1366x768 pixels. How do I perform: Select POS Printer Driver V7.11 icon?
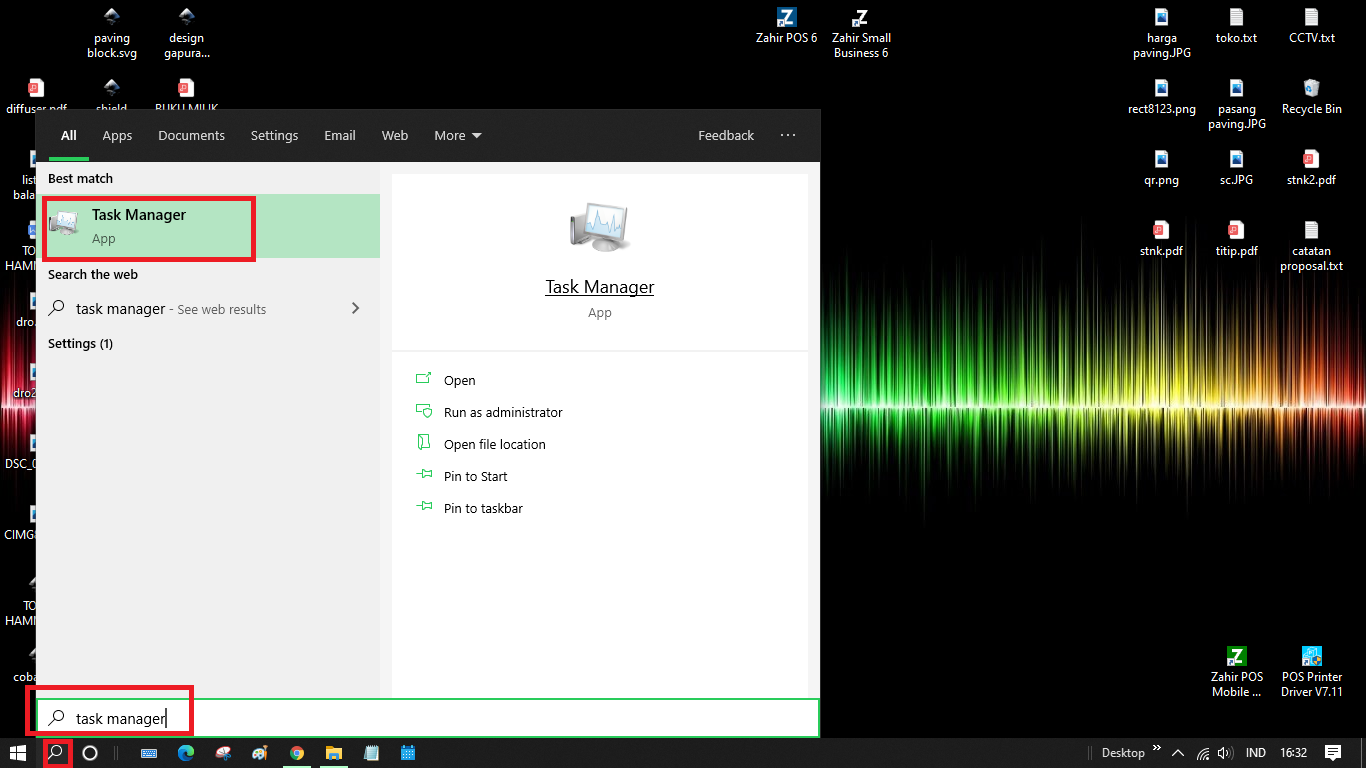point(1311,672)
